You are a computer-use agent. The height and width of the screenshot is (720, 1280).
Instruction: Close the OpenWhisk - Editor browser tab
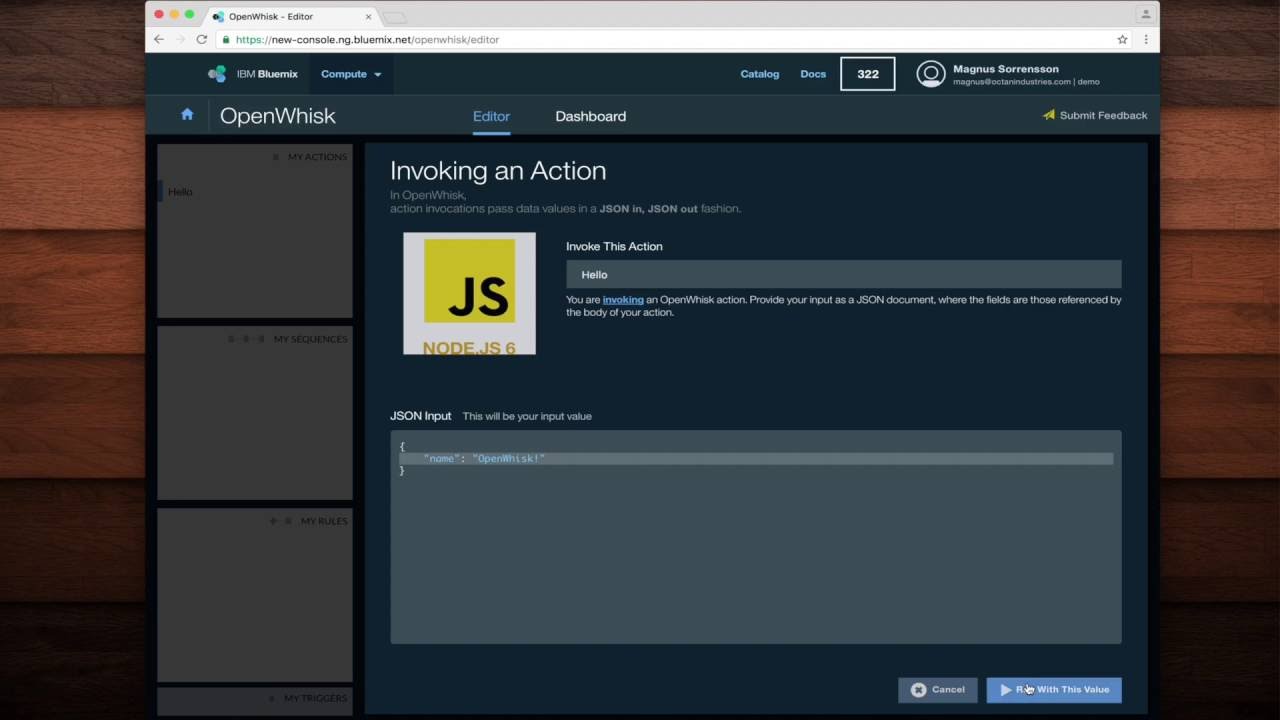coord(368,16)
